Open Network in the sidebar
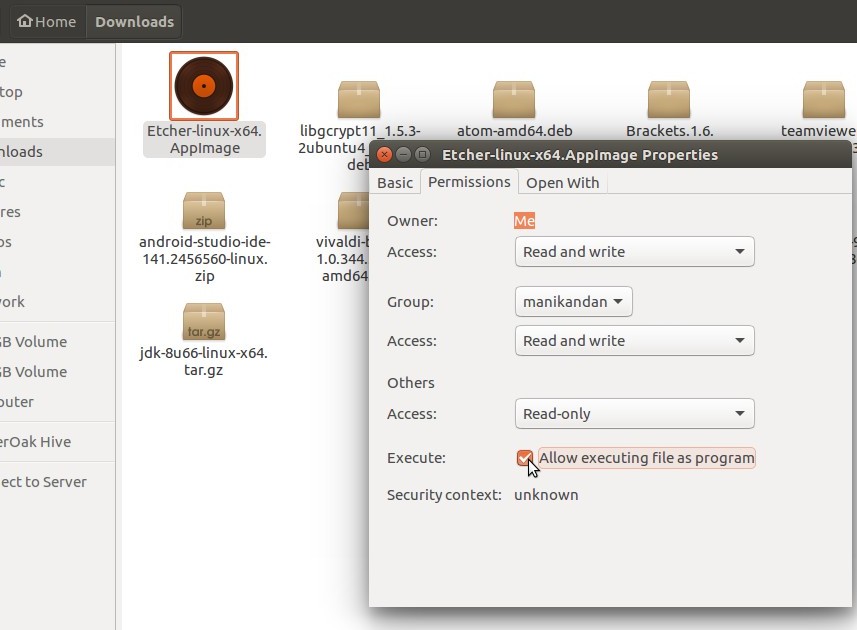 pos(57,302)
